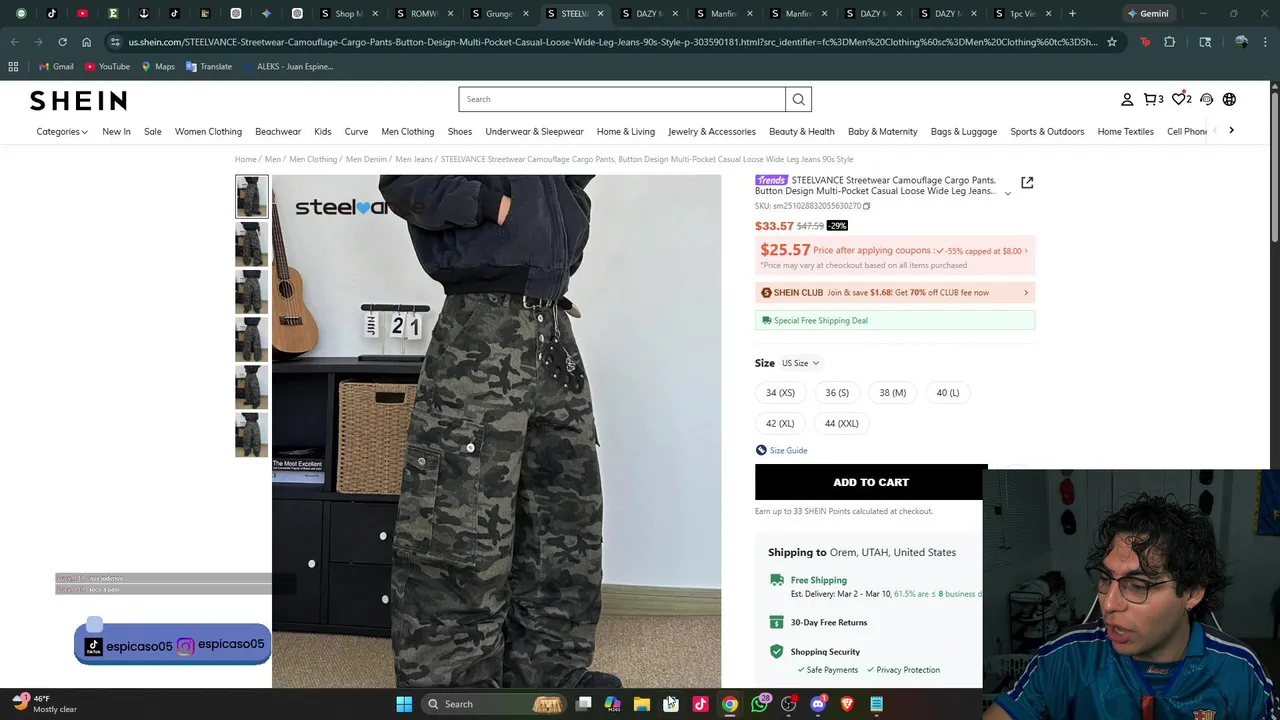
Task: Open the Gemini button in Chrome
Action: [1148, 13]
